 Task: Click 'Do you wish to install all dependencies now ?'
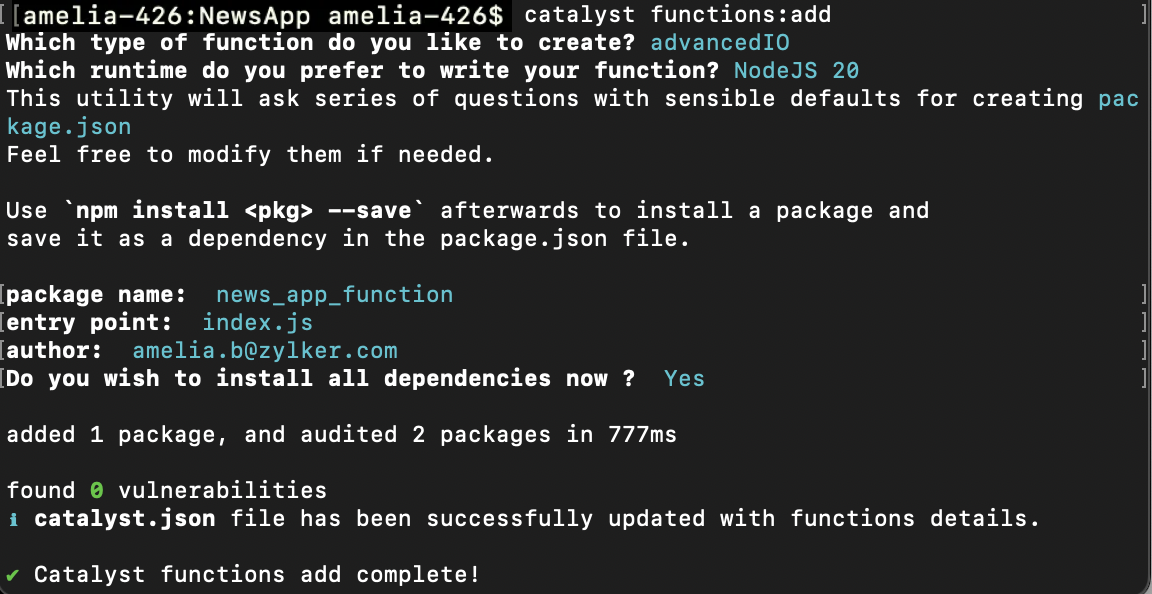coord(320,379)
